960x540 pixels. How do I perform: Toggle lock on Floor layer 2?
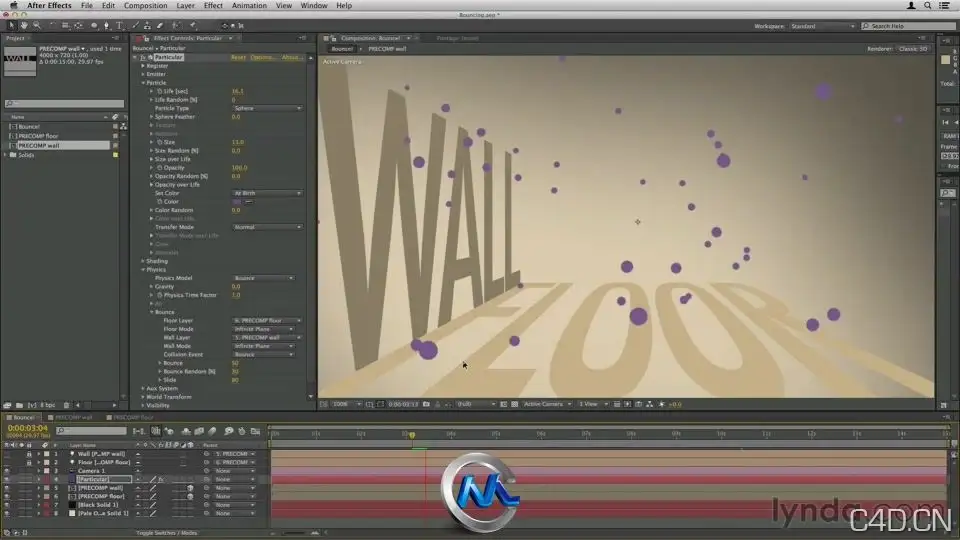(x=29, y=463)
